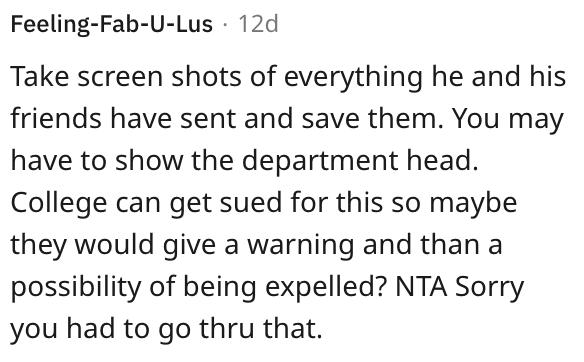Screen dimensions: 584x362
Task: Click the 'NTA' verdict text
Action: point(421,287)
